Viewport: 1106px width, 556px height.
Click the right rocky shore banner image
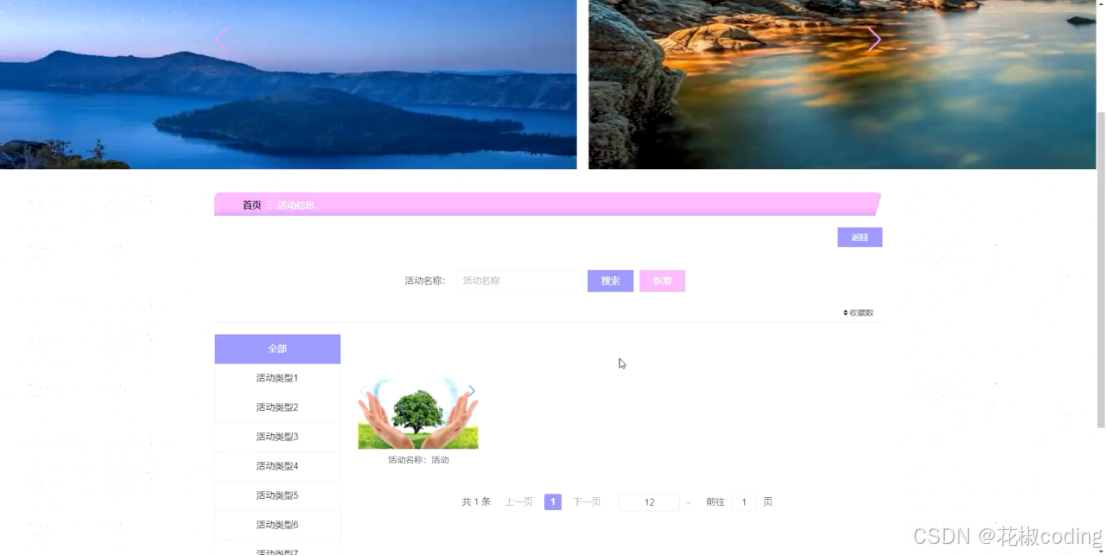(x=842, y=84)
